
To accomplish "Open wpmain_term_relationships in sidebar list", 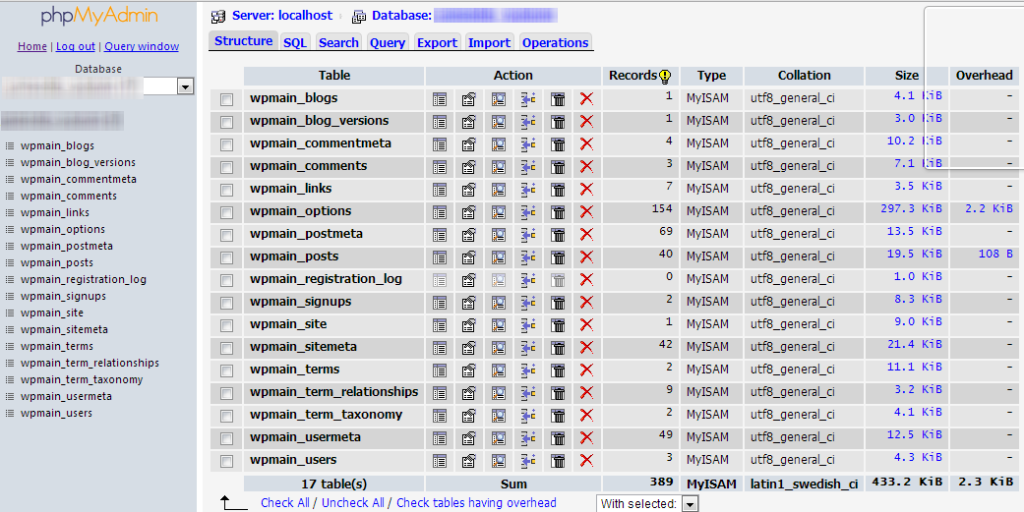I will [89, 363].
